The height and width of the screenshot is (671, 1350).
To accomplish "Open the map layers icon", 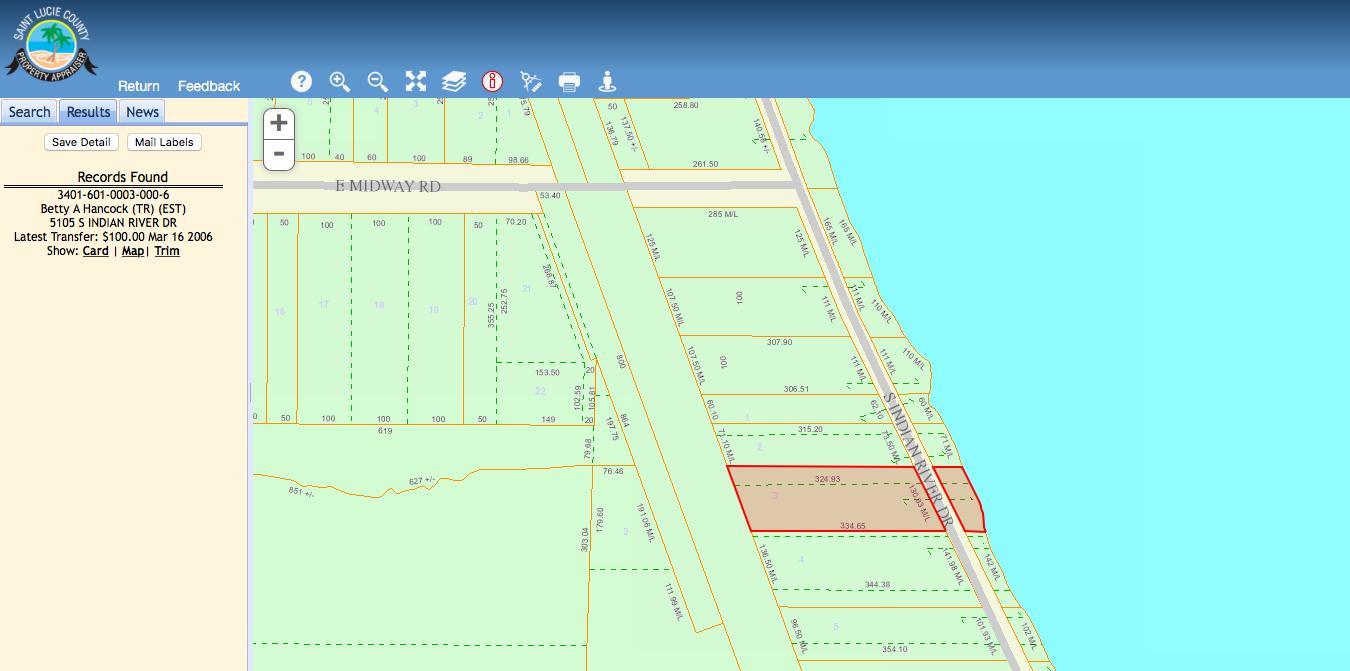I will coord(454,82).
